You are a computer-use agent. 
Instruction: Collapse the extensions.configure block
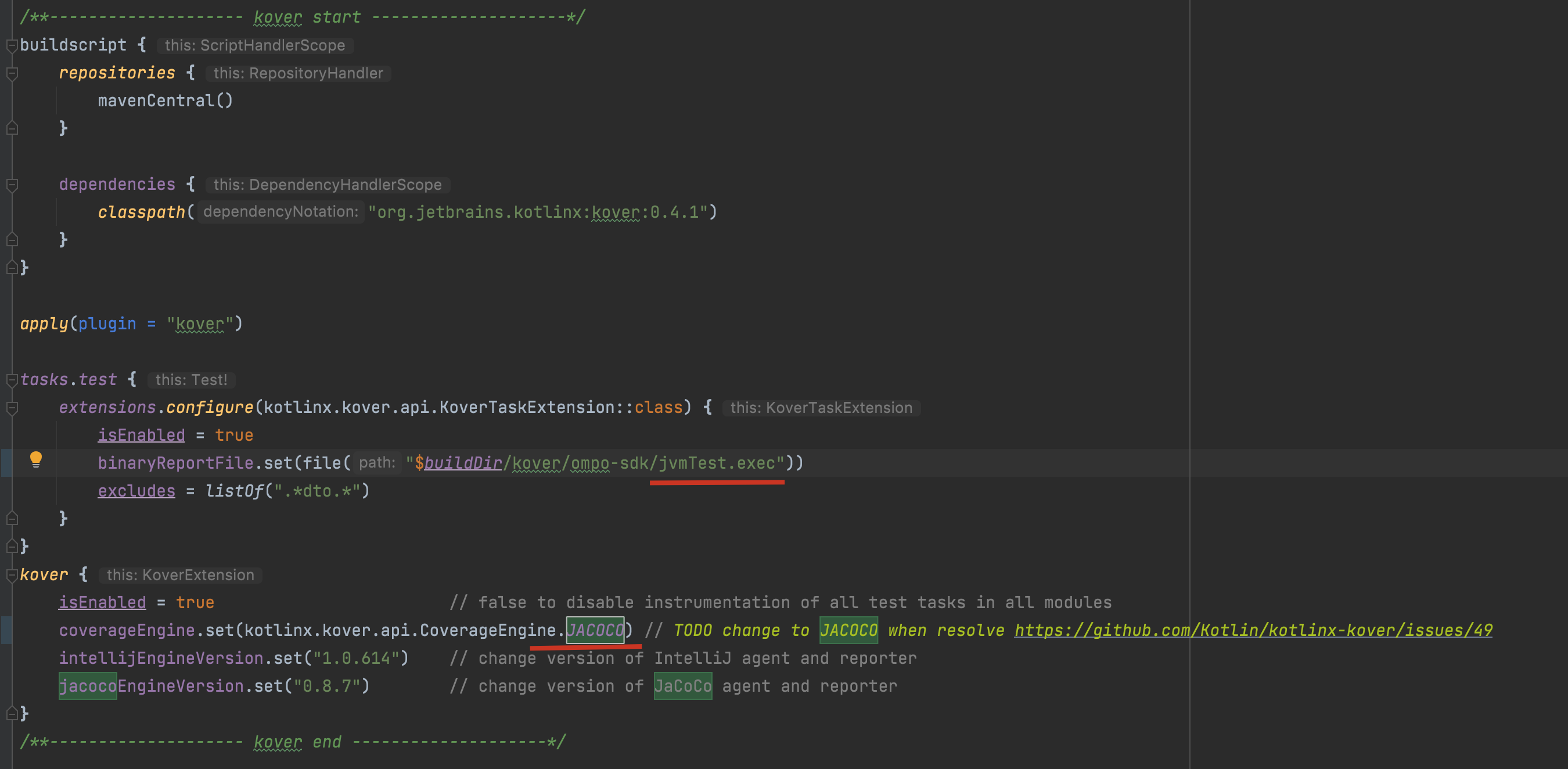tap(11, 407)
